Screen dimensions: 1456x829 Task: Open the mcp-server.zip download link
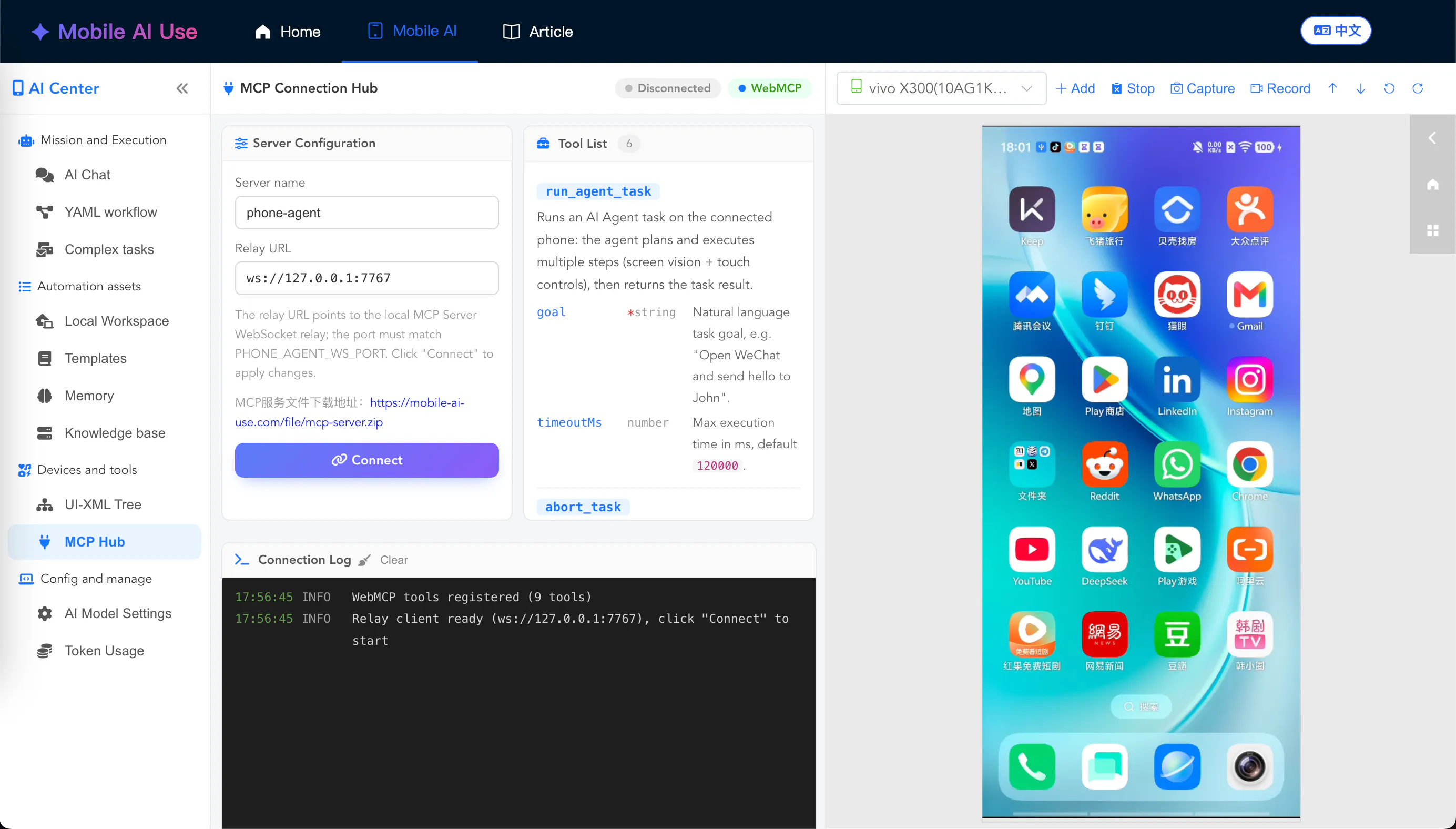click(349, 412)
